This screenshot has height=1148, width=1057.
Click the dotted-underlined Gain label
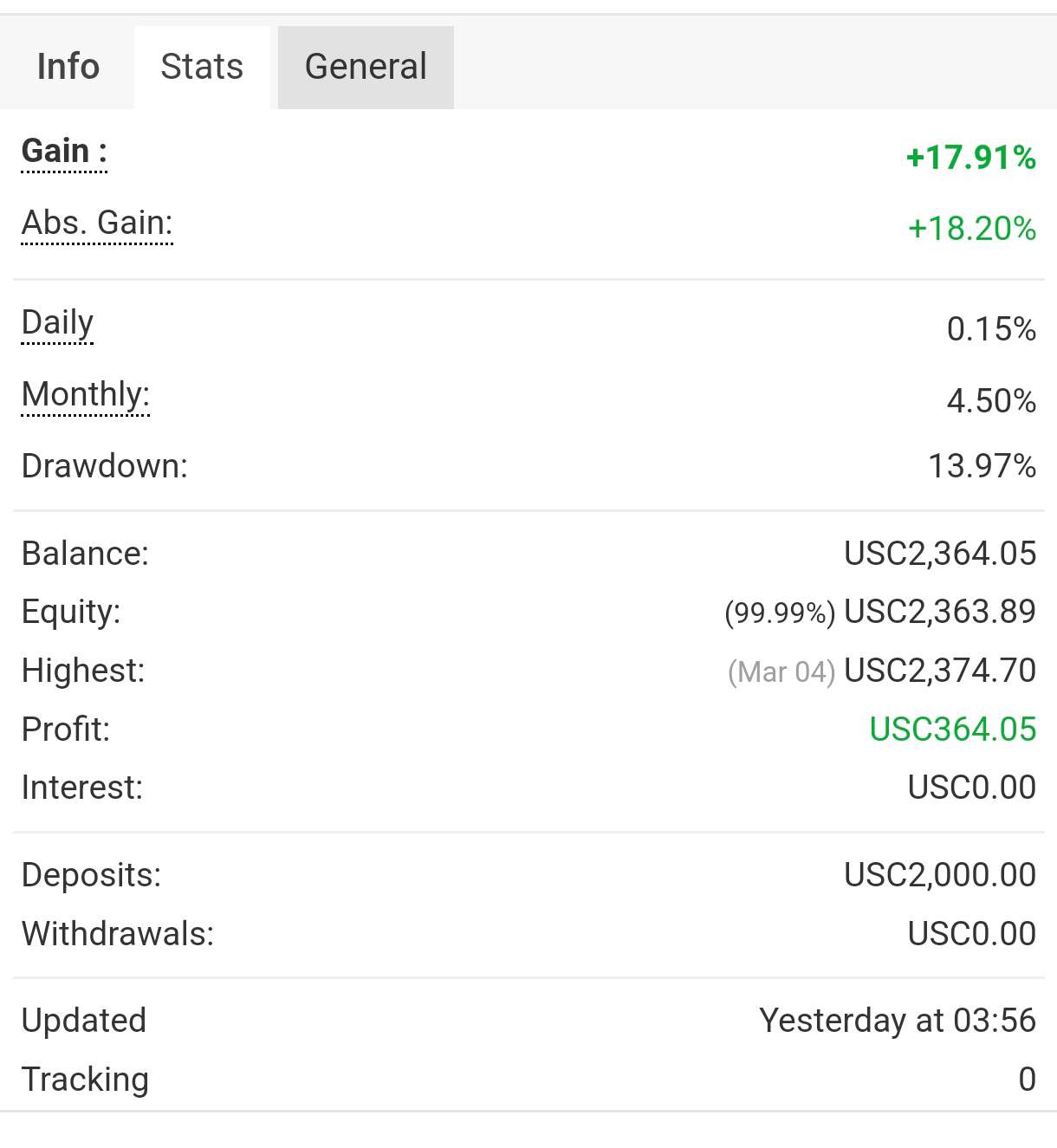[x=64, y=152]
